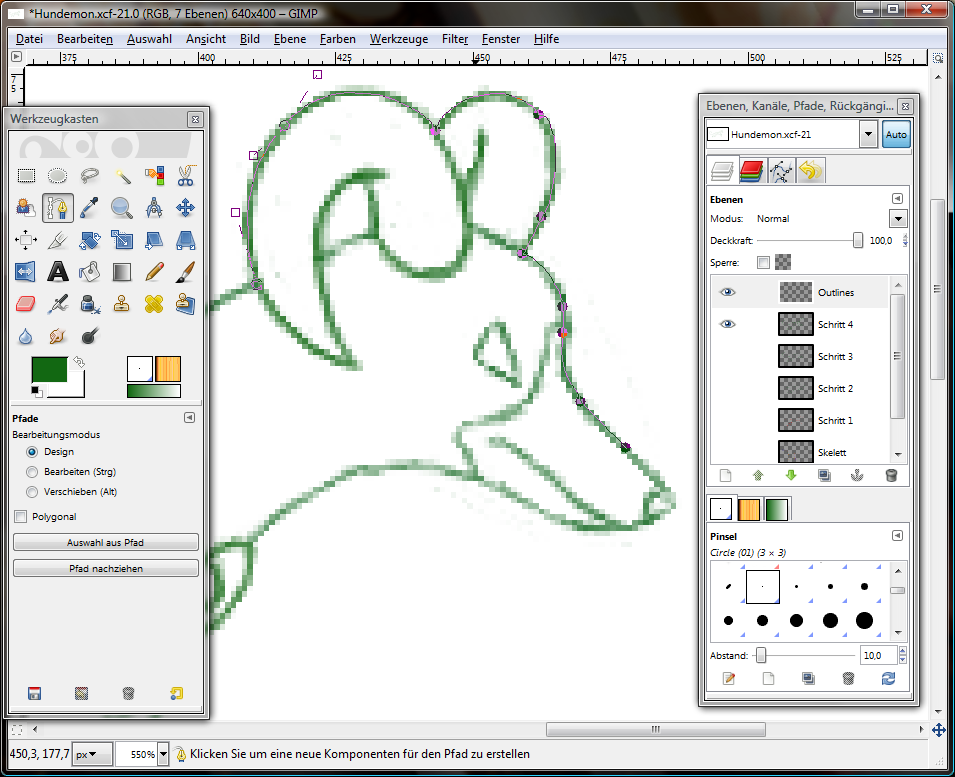955x777 pixels.
Task: Select the Color Picker eyedropper tool
Action: [90, 208]
